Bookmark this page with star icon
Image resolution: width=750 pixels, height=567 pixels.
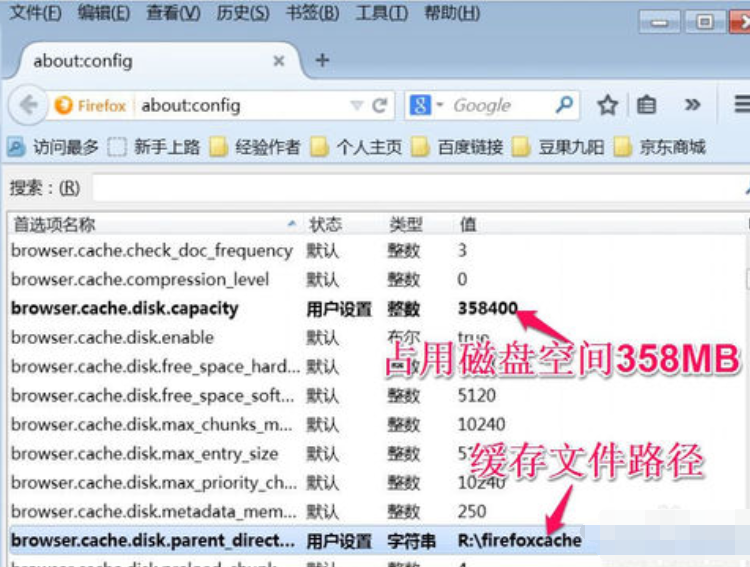pos(607,105)
